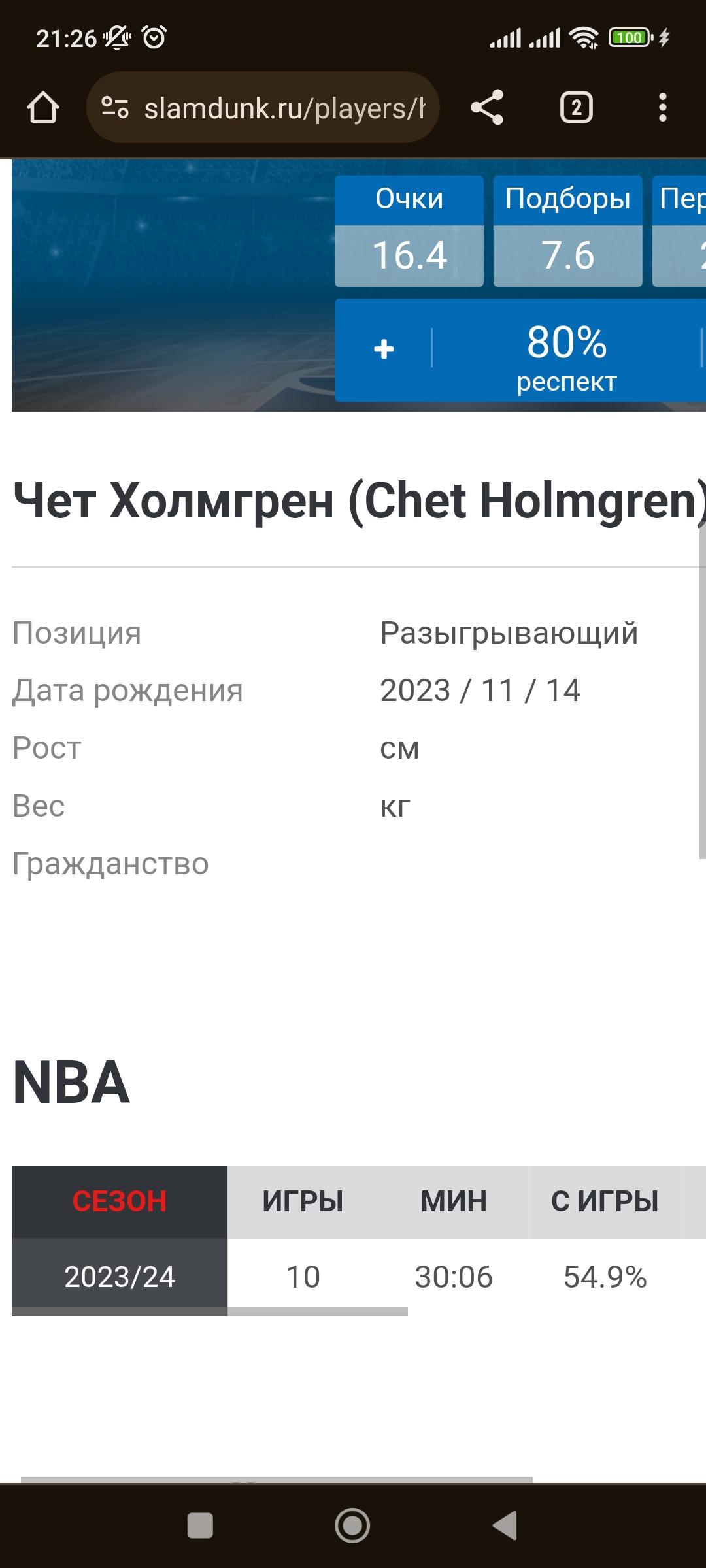
Task: Select the СЕЗОН column header
Action: (120, 1201)
